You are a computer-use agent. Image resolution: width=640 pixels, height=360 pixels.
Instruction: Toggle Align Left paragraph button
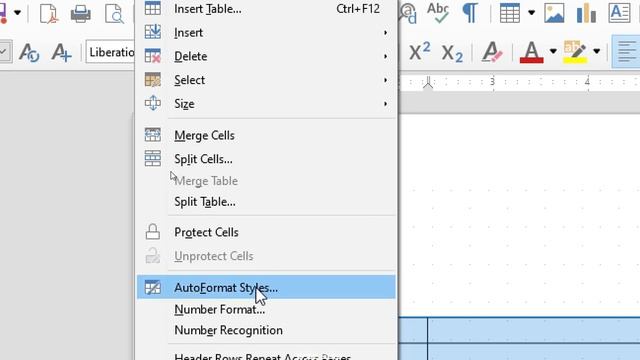point(626,52)
